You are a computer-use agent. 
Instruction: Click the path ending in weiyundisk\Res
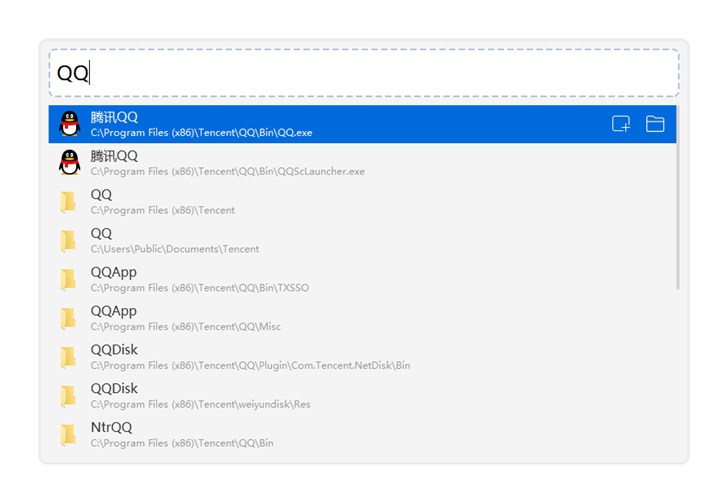(x=201, y=404)
